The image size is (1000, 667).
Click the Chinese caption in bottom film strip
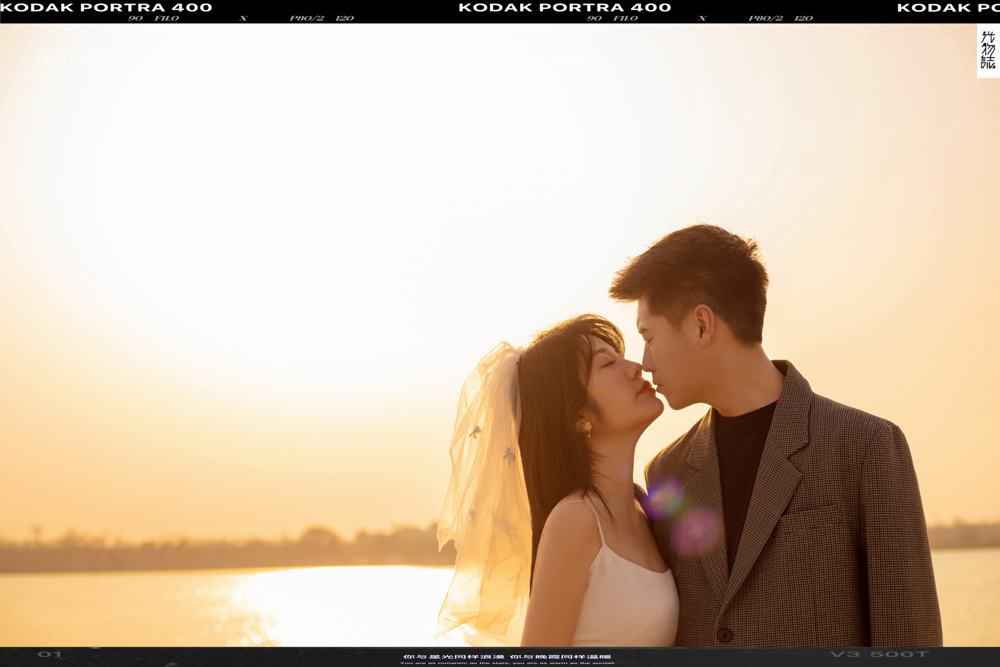pyautogui.click(x=507, y=657)
